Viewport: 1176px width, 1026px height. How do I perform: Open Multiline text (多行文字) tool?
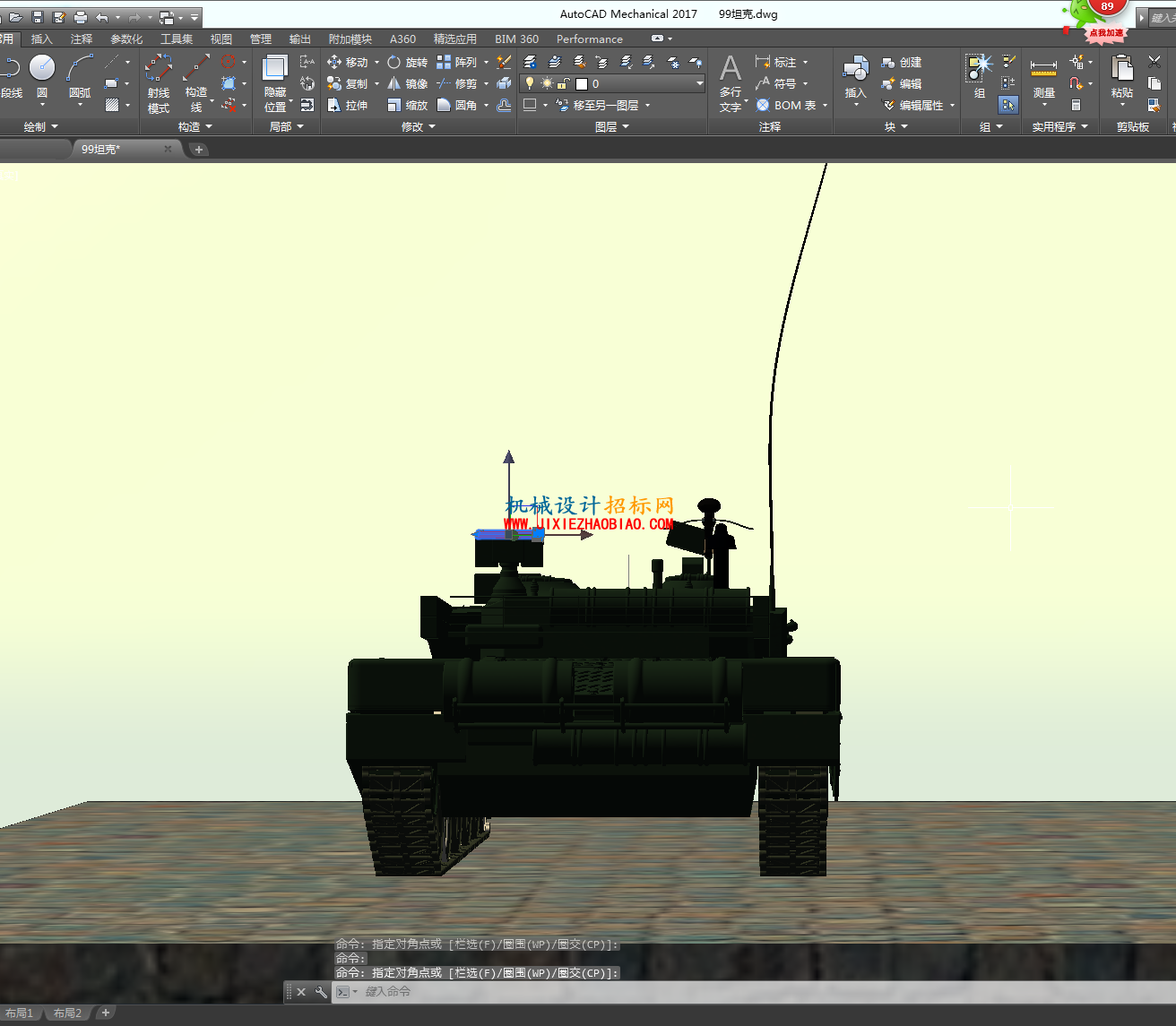[x=731, y=83]
